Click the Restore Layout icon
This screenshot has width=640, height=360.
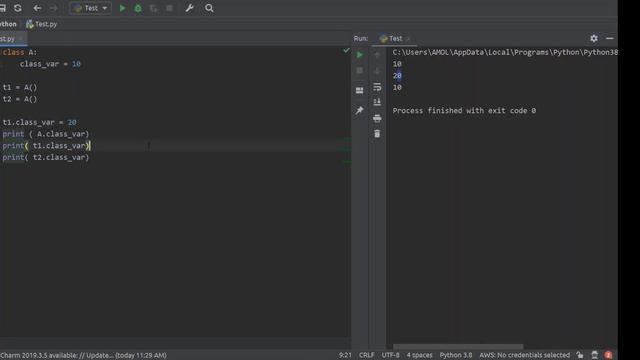pos(360,90)
